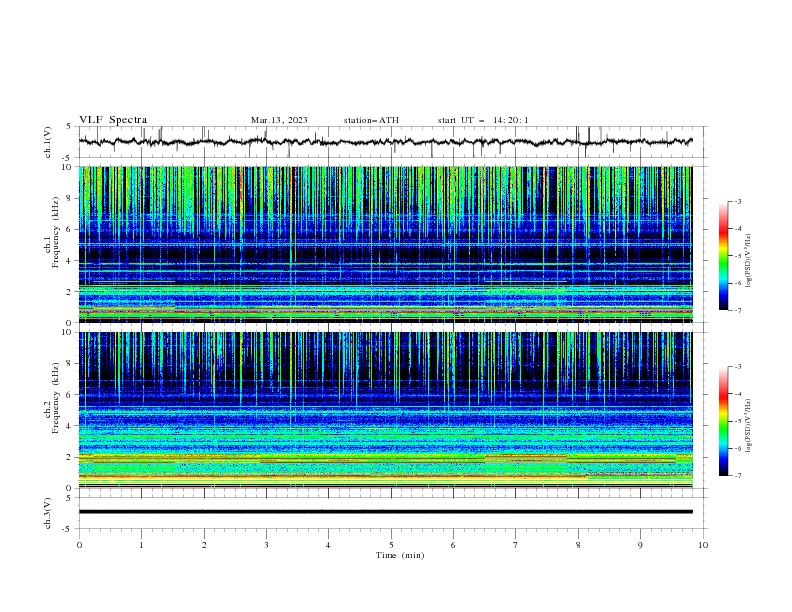Viewport: 792px width, 612px height.
Task: Click the time axis tick label "10"
Action: (x=703, y=545)
